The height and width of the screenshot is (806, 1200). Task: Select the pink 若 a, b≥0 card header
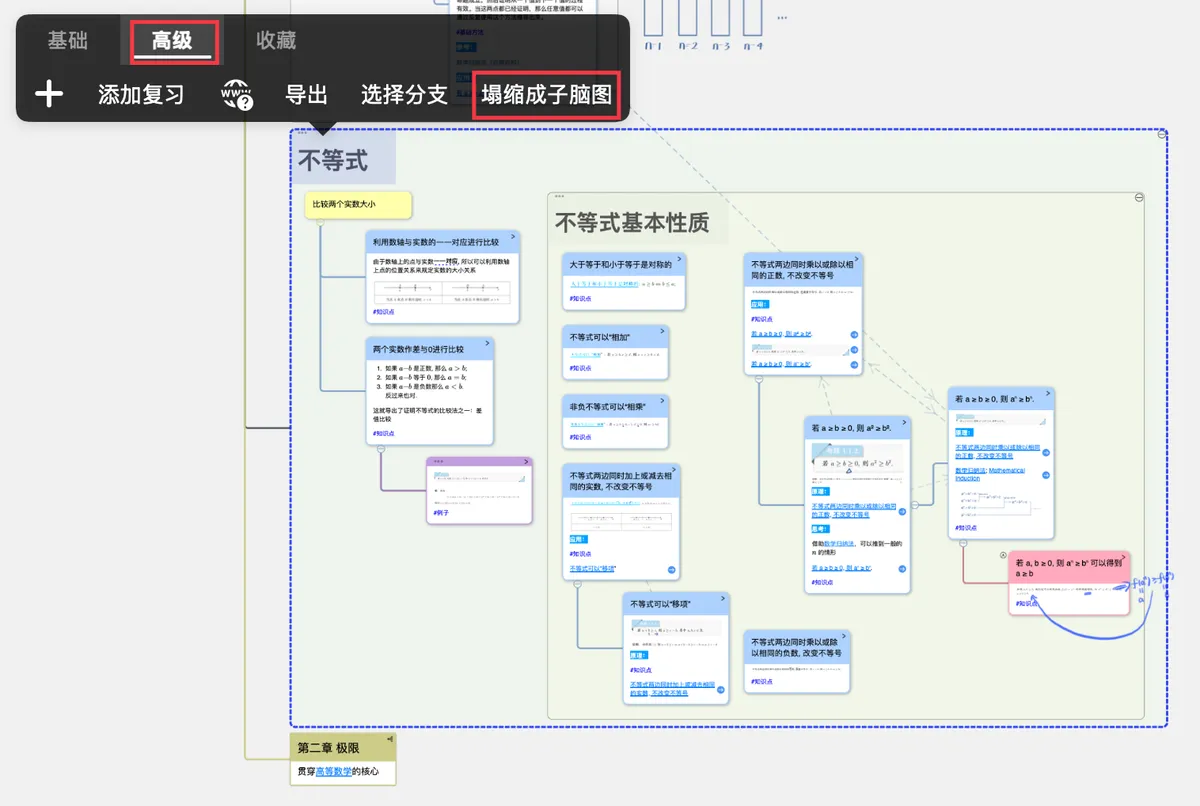1069,568
